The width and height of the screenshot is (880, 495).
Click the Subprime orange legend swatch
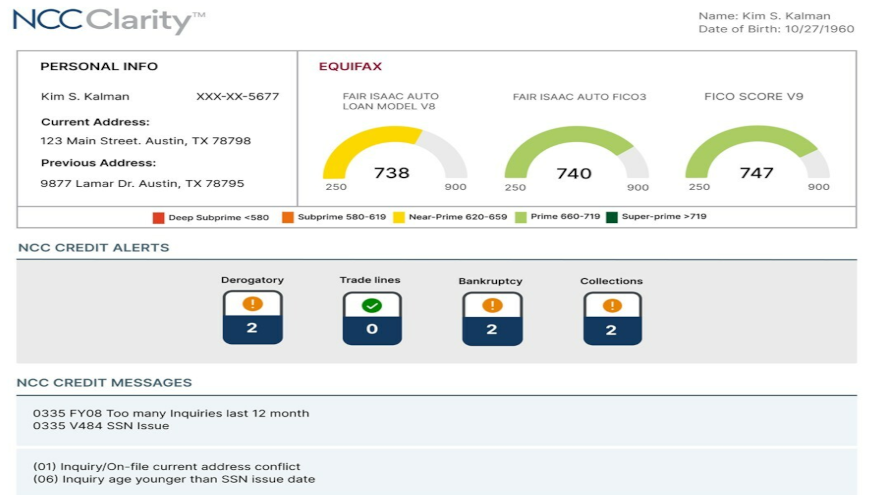point(286,217)
